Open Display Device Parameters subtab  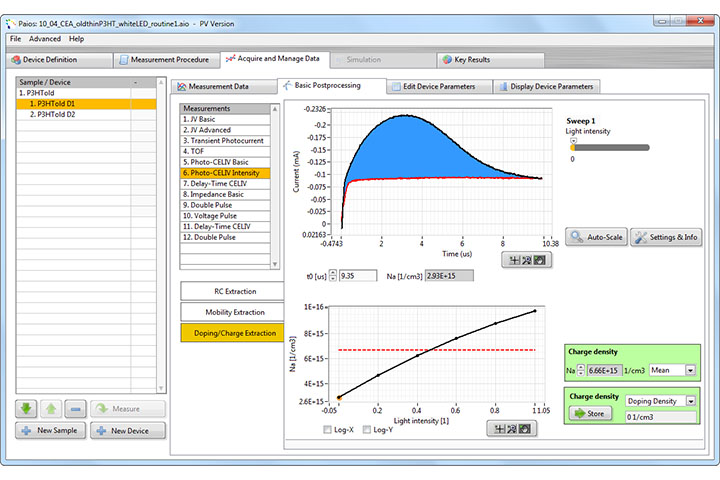point(546,86)
